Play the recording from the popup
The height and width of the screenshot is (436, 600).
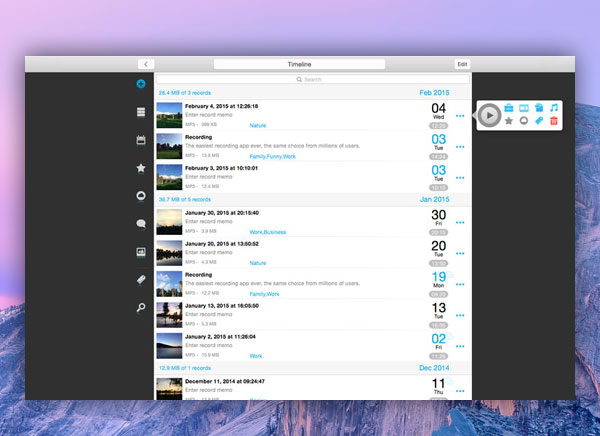coord(489,115)
